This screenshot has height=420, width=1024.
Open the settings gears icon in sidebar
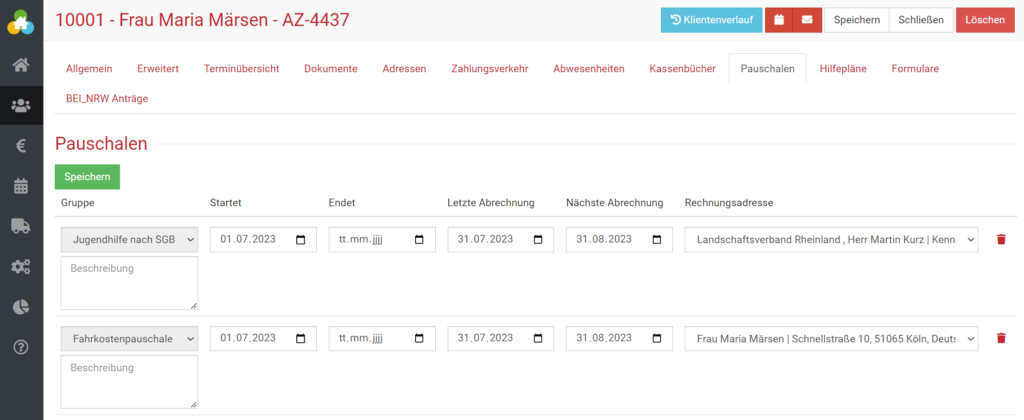tap(21, 267)
